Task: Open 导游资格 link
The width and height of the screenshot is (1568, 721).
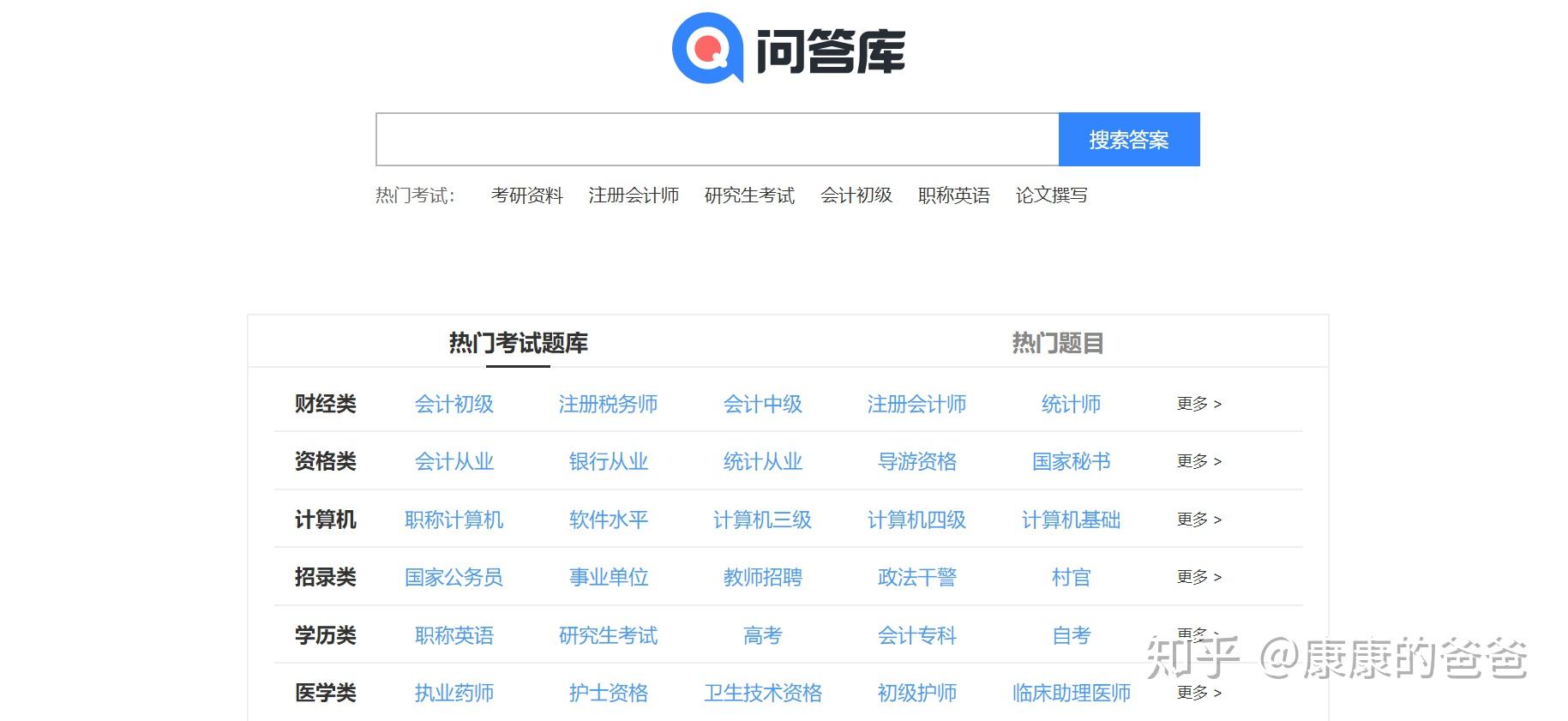Action: 917,461
